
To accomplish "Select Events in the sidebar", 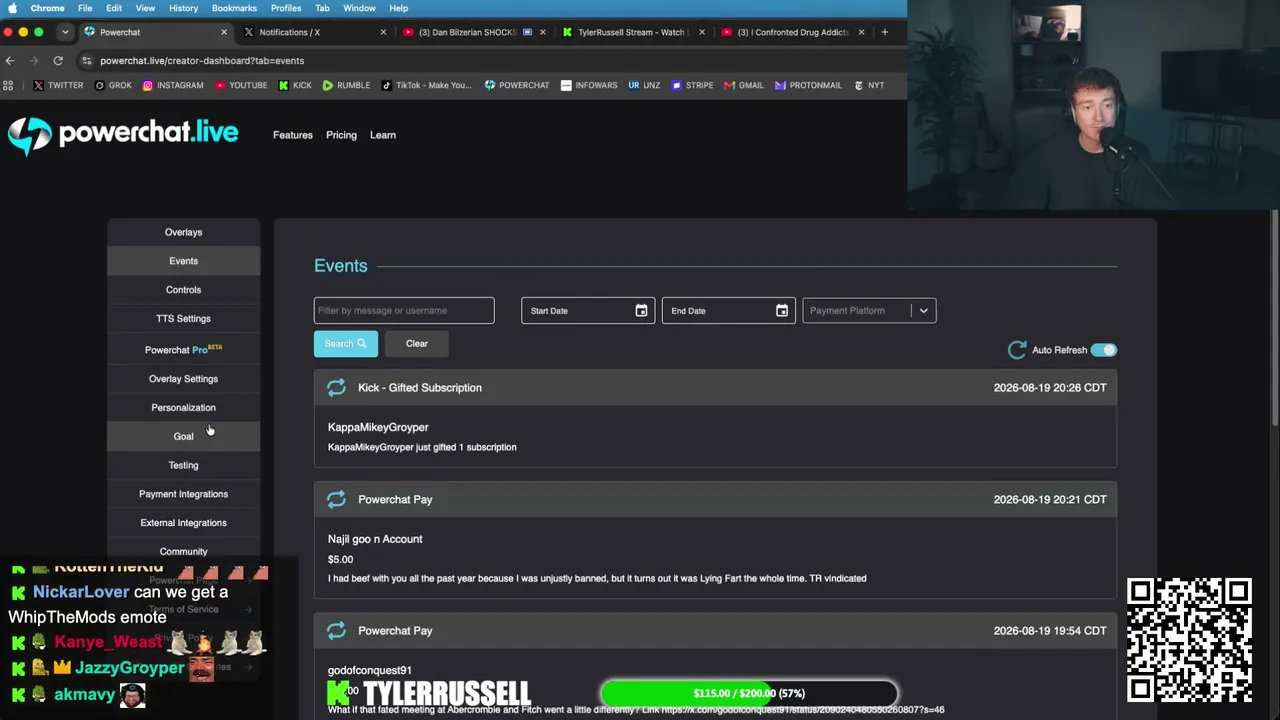I will coord(183,261).
